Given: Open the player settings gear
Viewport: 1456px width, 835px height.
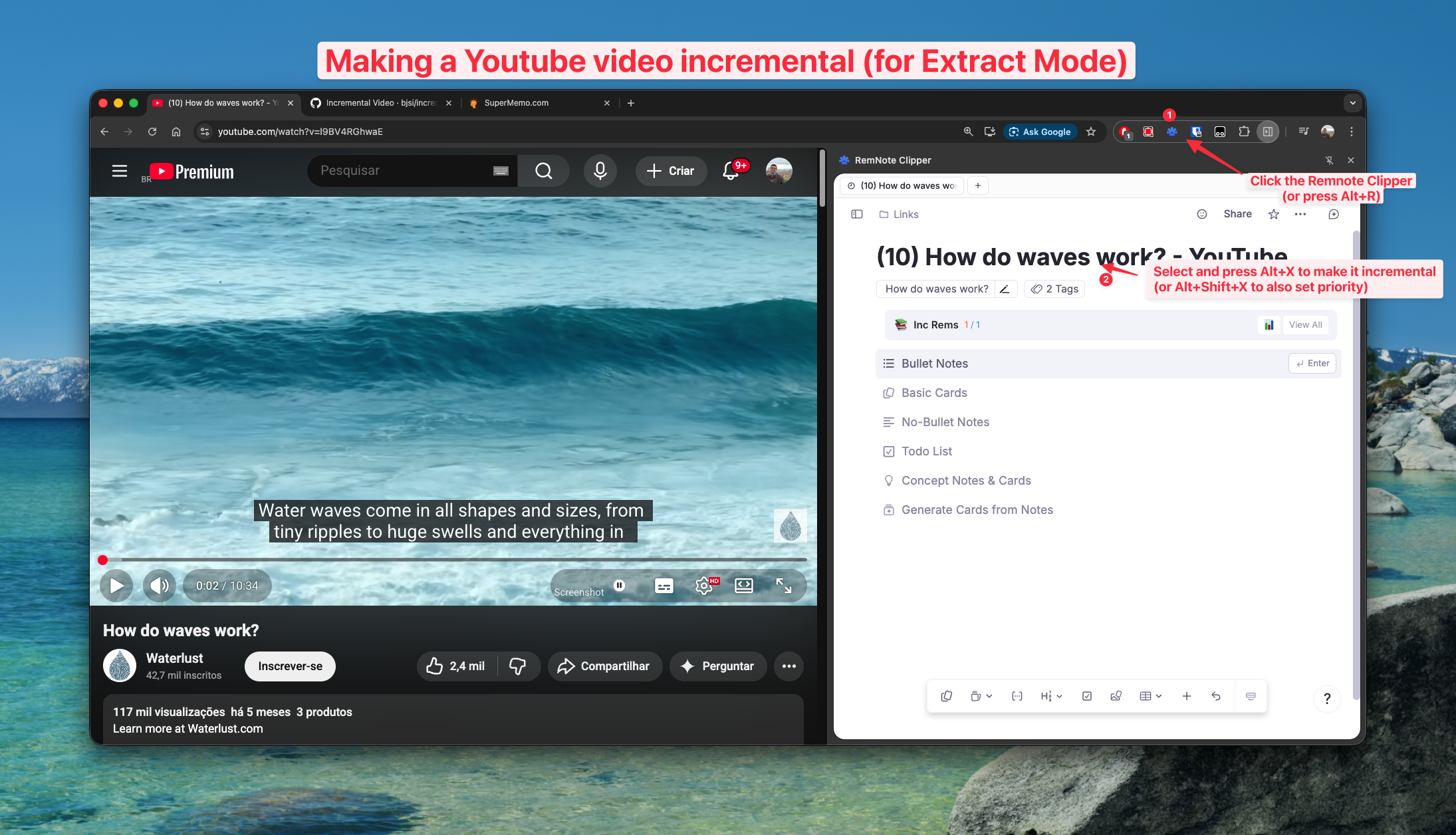Looking at the screenshot, I should point(704,586).
